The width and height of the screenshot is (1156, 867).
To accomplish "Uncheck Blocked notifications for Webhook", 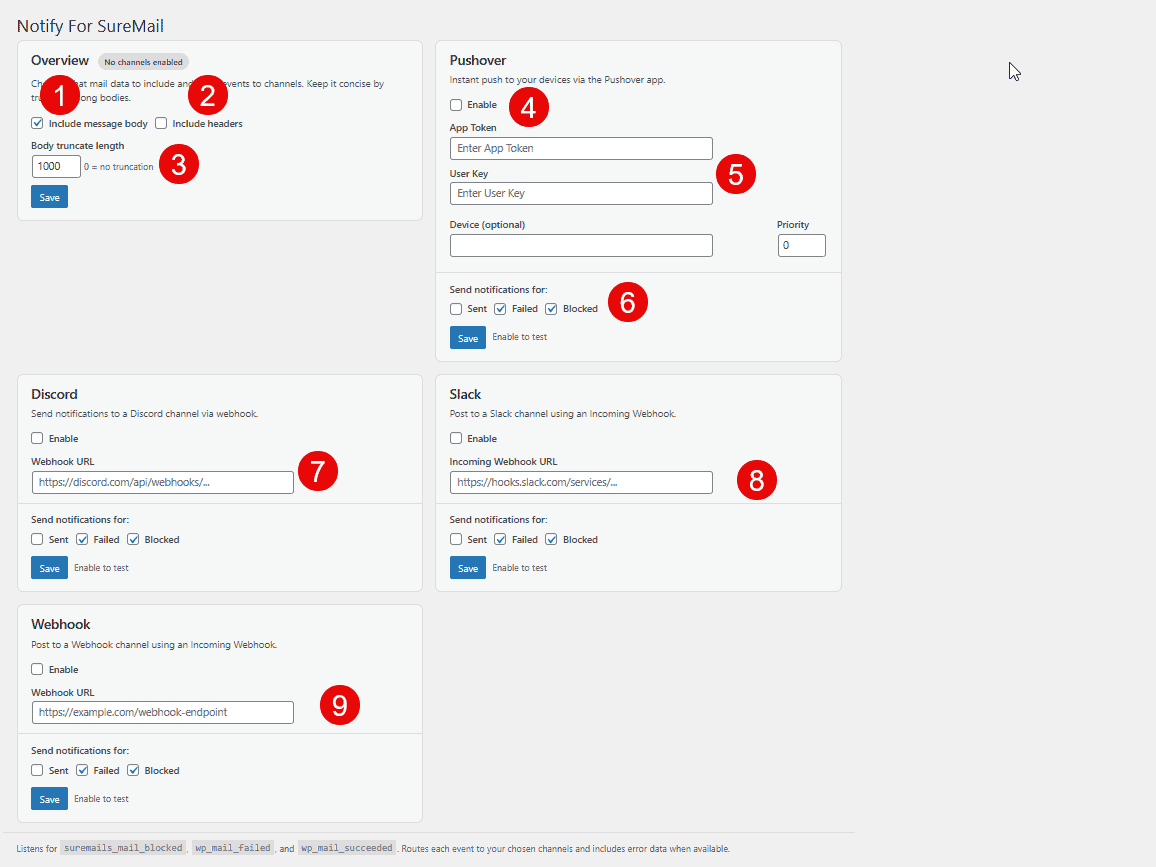I will pyautogui.click(x=133, y=770).
